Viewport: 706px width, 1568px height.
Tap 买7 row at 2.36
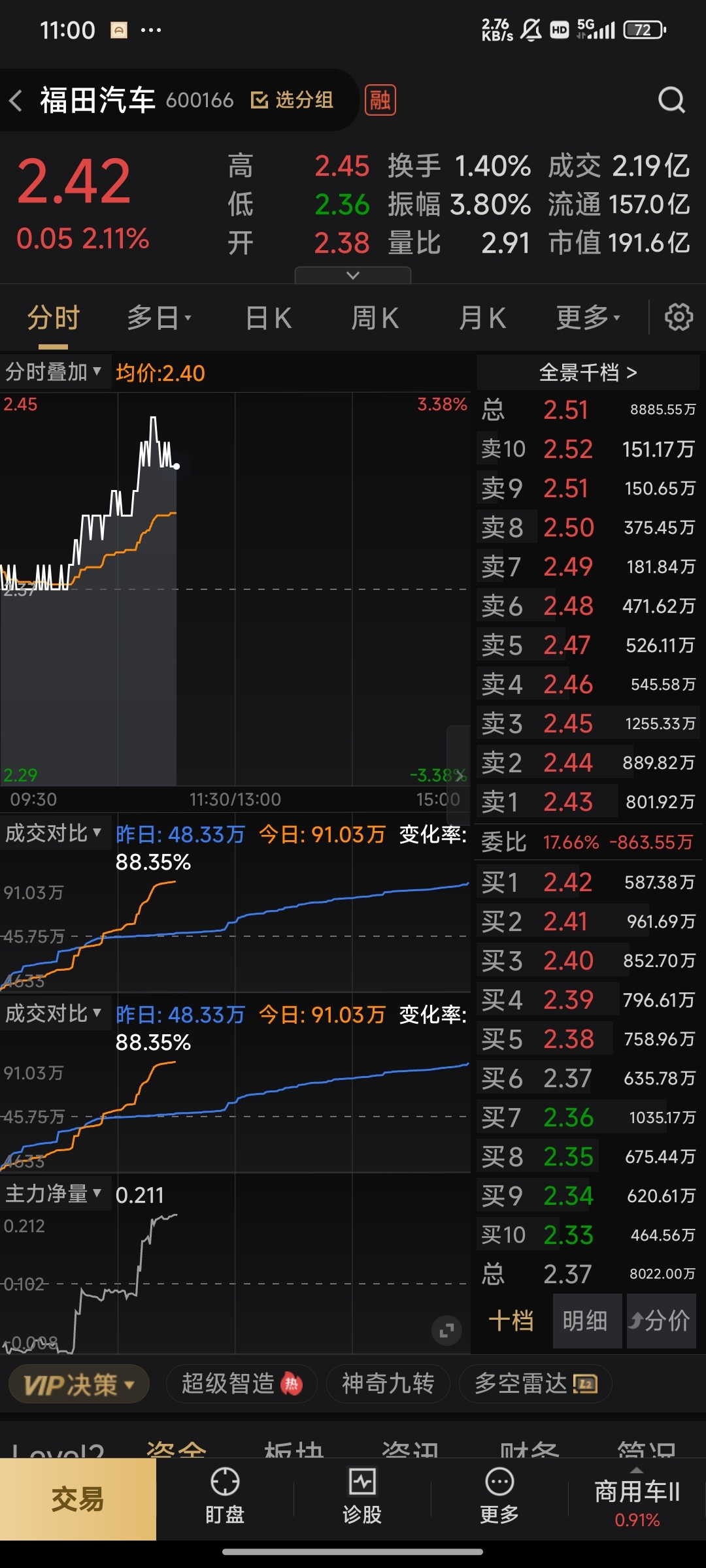tap(588, 1117)
